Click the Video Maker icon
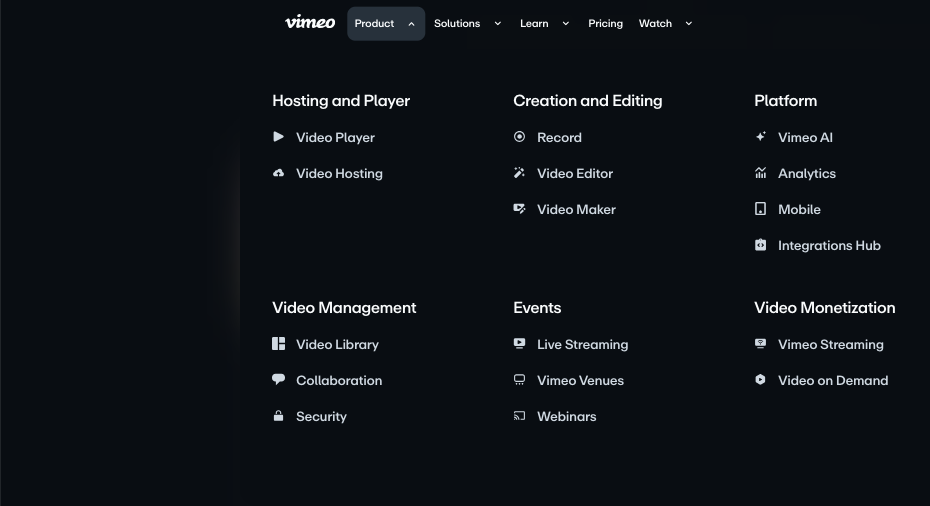Viewport: 930px width, 506px height. pos(519,209)
